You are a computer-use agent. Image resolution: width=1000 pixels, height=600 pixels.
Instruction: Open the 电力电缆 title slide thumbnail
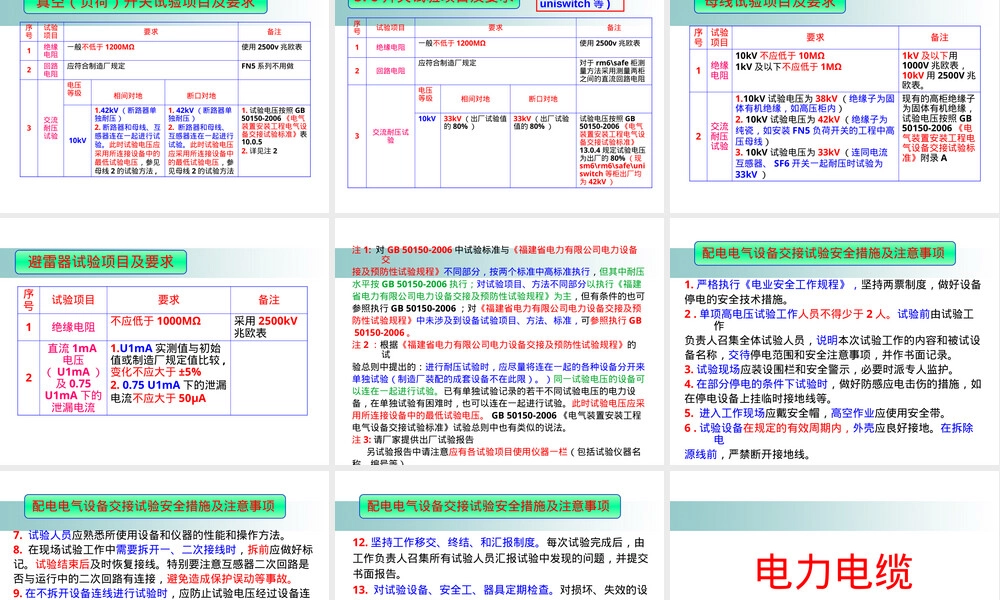point(834,536)
